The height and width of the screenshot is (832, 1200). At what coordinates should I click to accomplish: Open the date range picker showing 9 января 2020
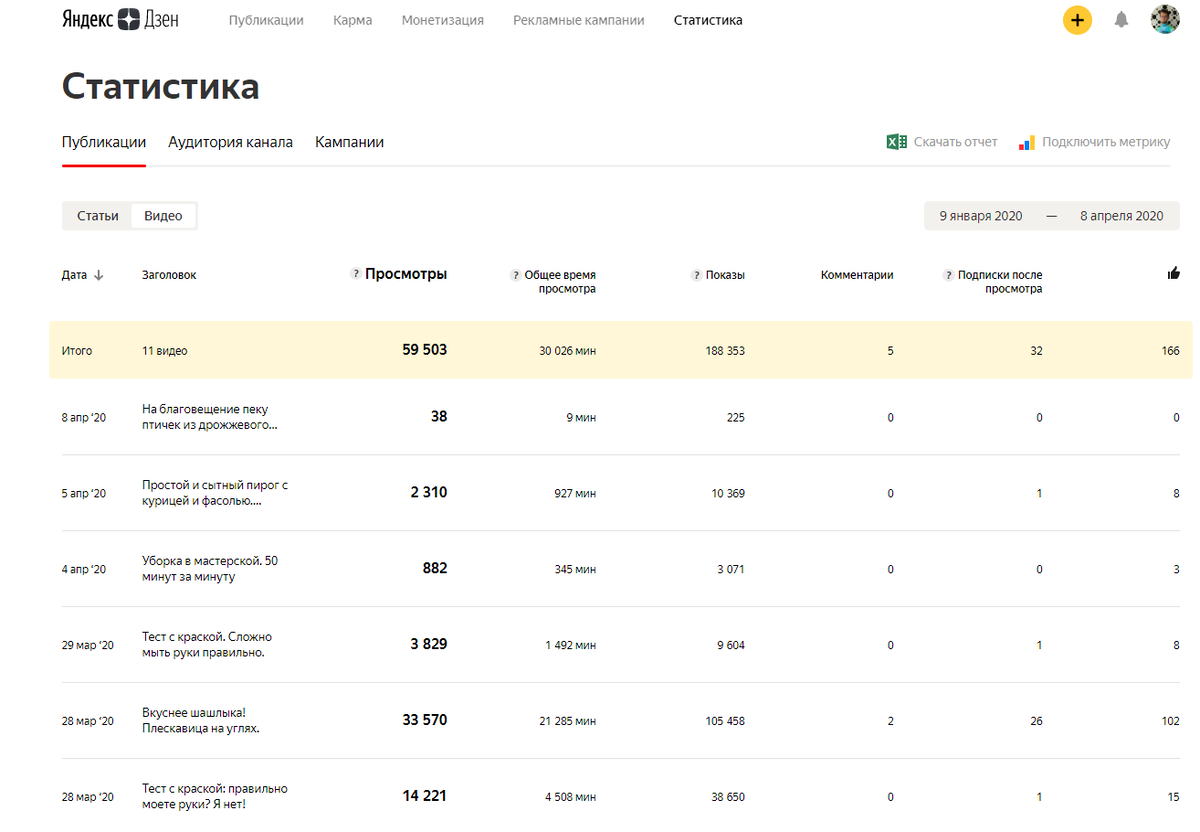(x=980, y=215)
